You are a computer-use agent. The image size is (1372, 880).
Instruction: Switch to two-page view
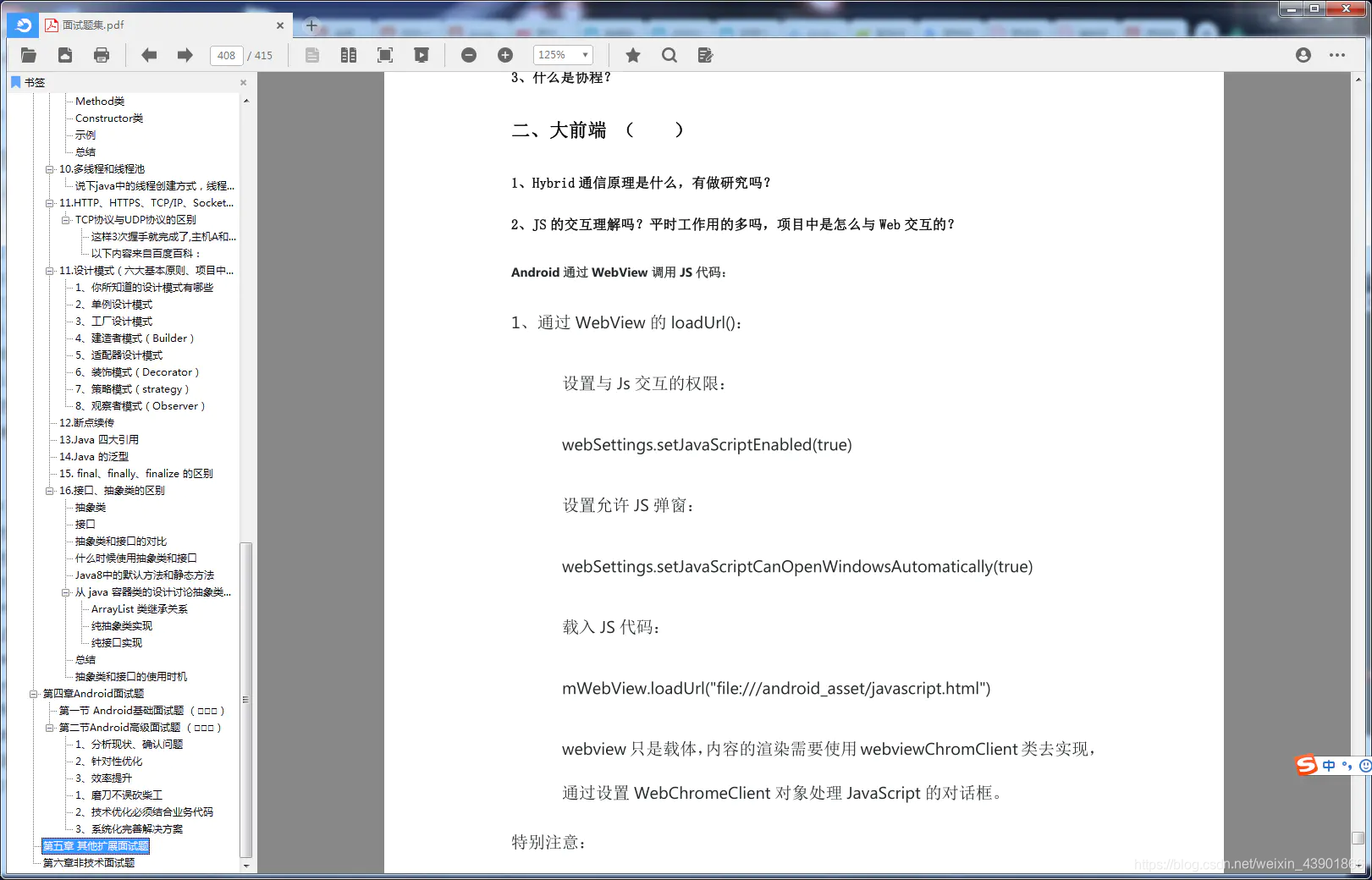[349, 55]
